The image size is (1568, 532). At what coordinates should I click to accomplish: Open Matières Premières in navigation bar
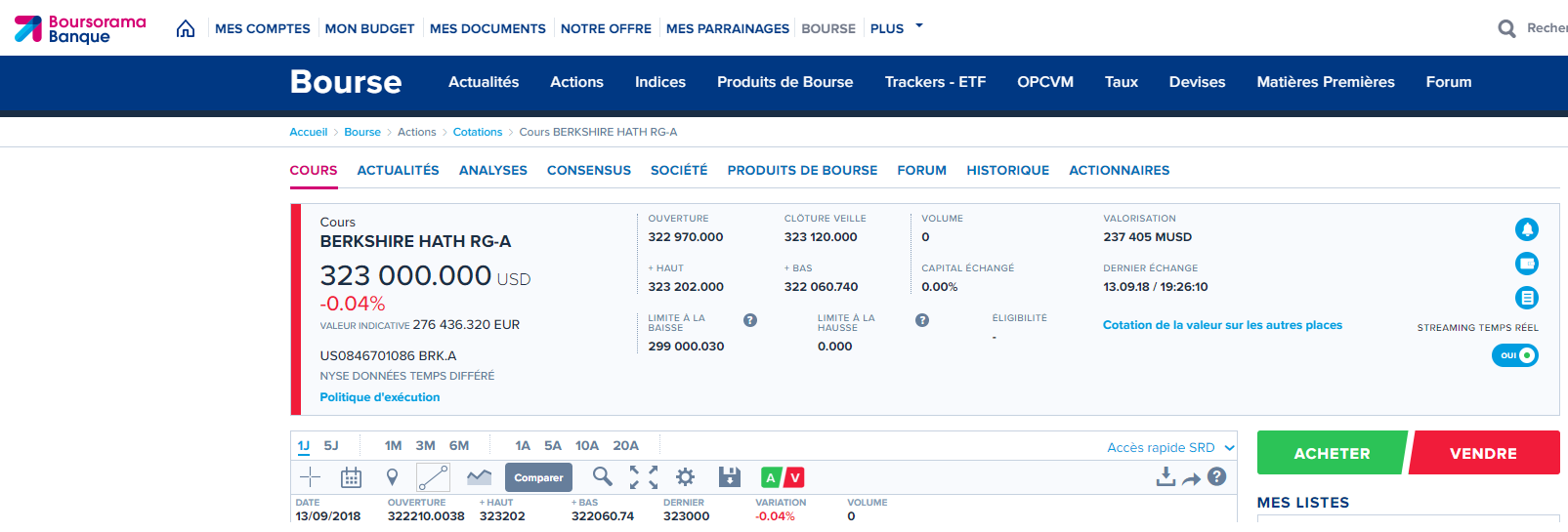click(1326, 82)
